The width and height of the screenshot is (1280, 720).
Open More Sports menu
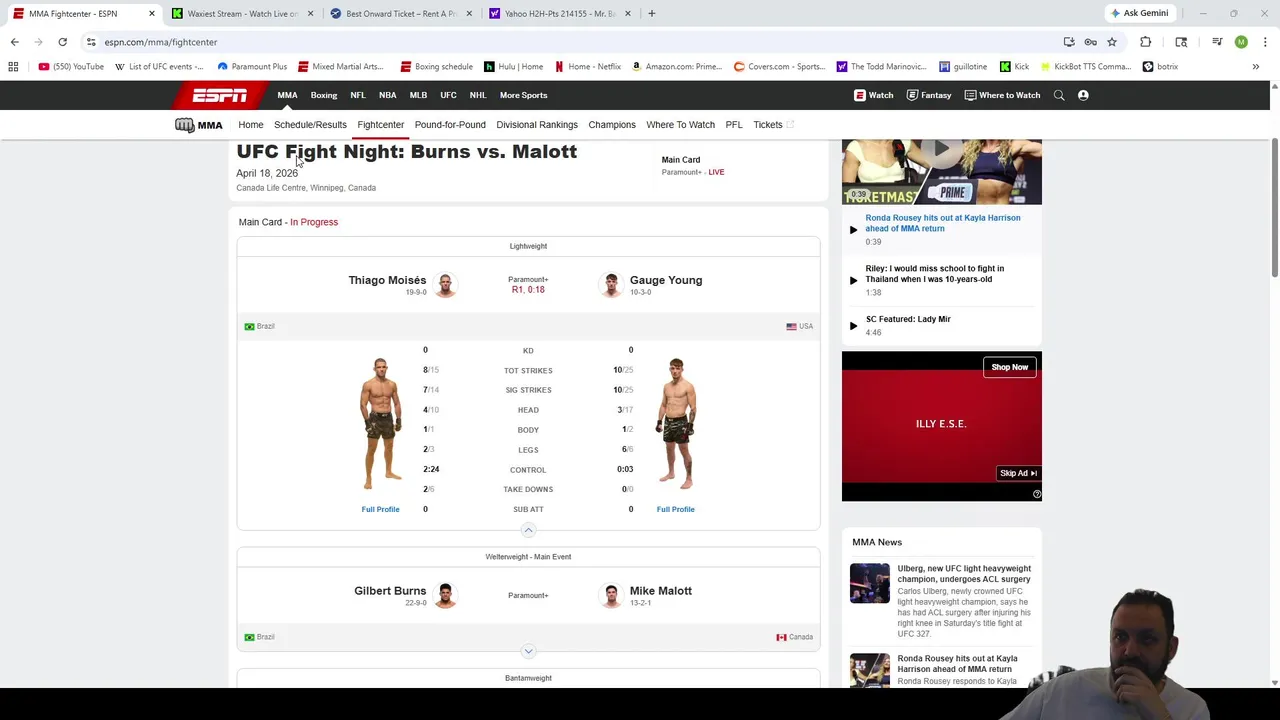pyautogui.click(x=523, y=95)
